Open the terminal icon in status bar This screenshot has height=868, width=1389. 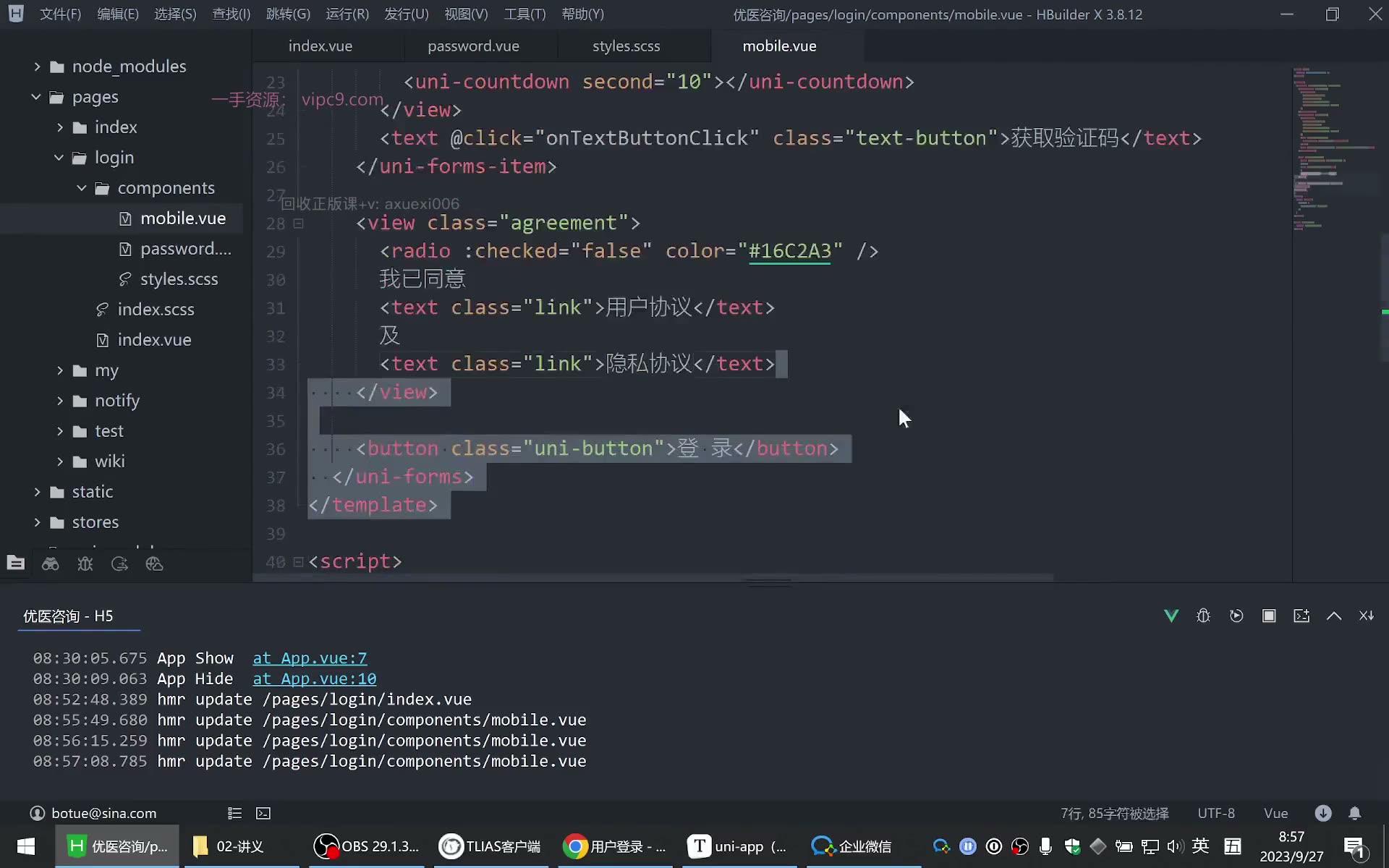(263, 813)
